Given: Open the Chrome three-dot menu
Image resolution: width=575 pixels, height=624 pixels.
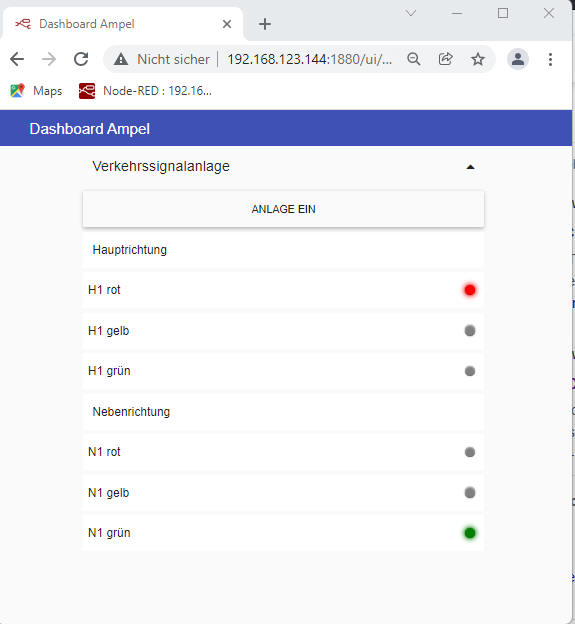Looking at the screenshot, I should (x=550, y=59).
